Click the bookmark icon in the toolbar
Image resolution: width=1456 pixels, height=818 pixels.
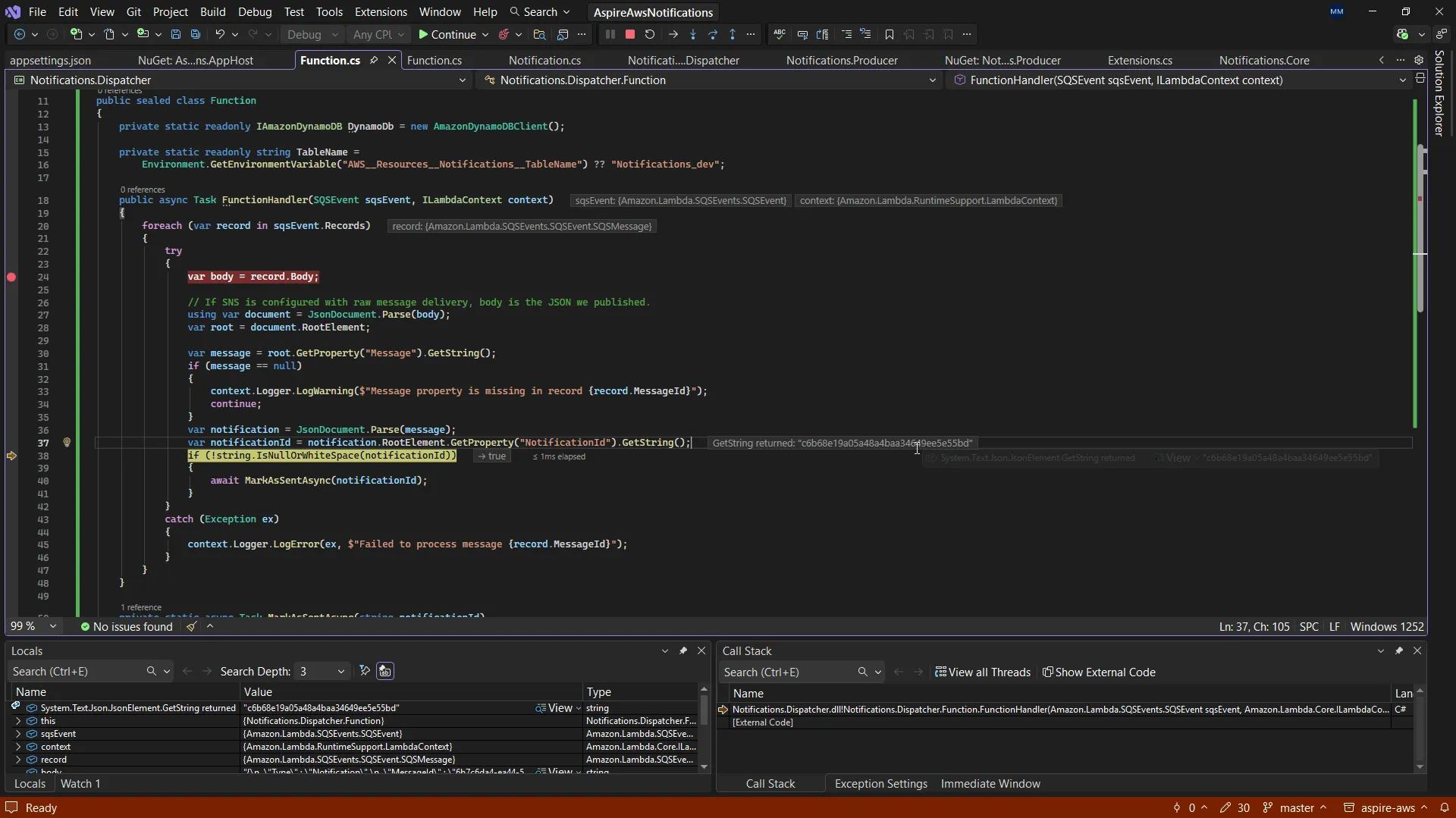(x=890, y=34)
